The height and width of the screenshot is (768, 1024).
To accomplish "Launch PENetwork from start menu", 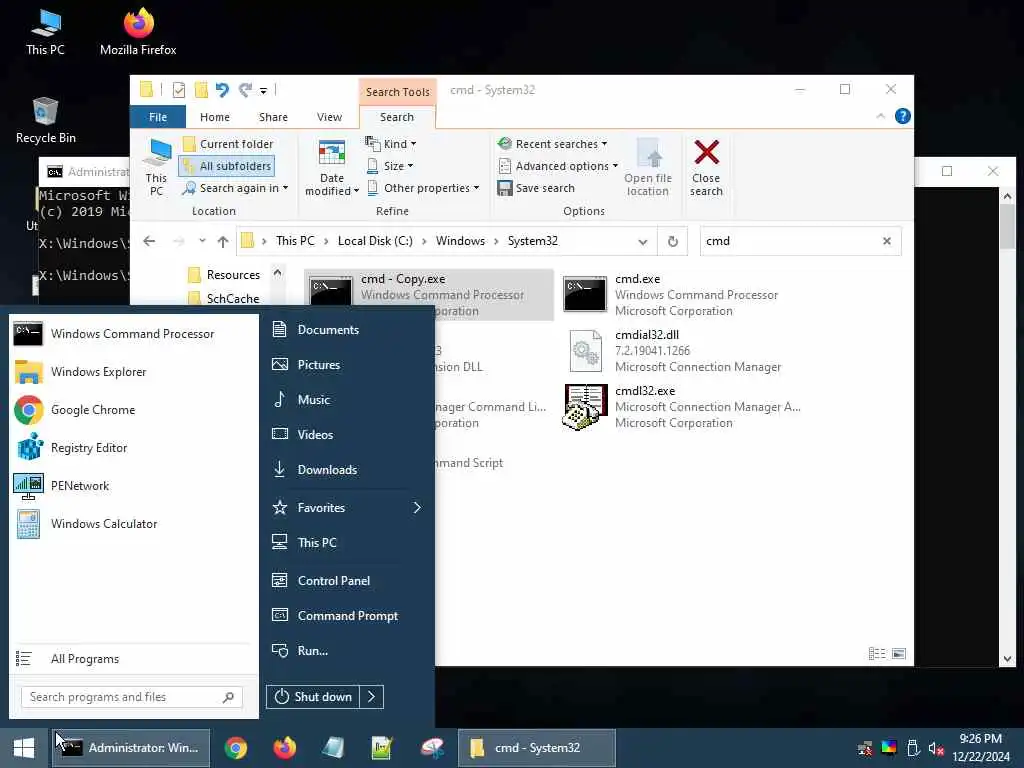I will click(133, 486).
